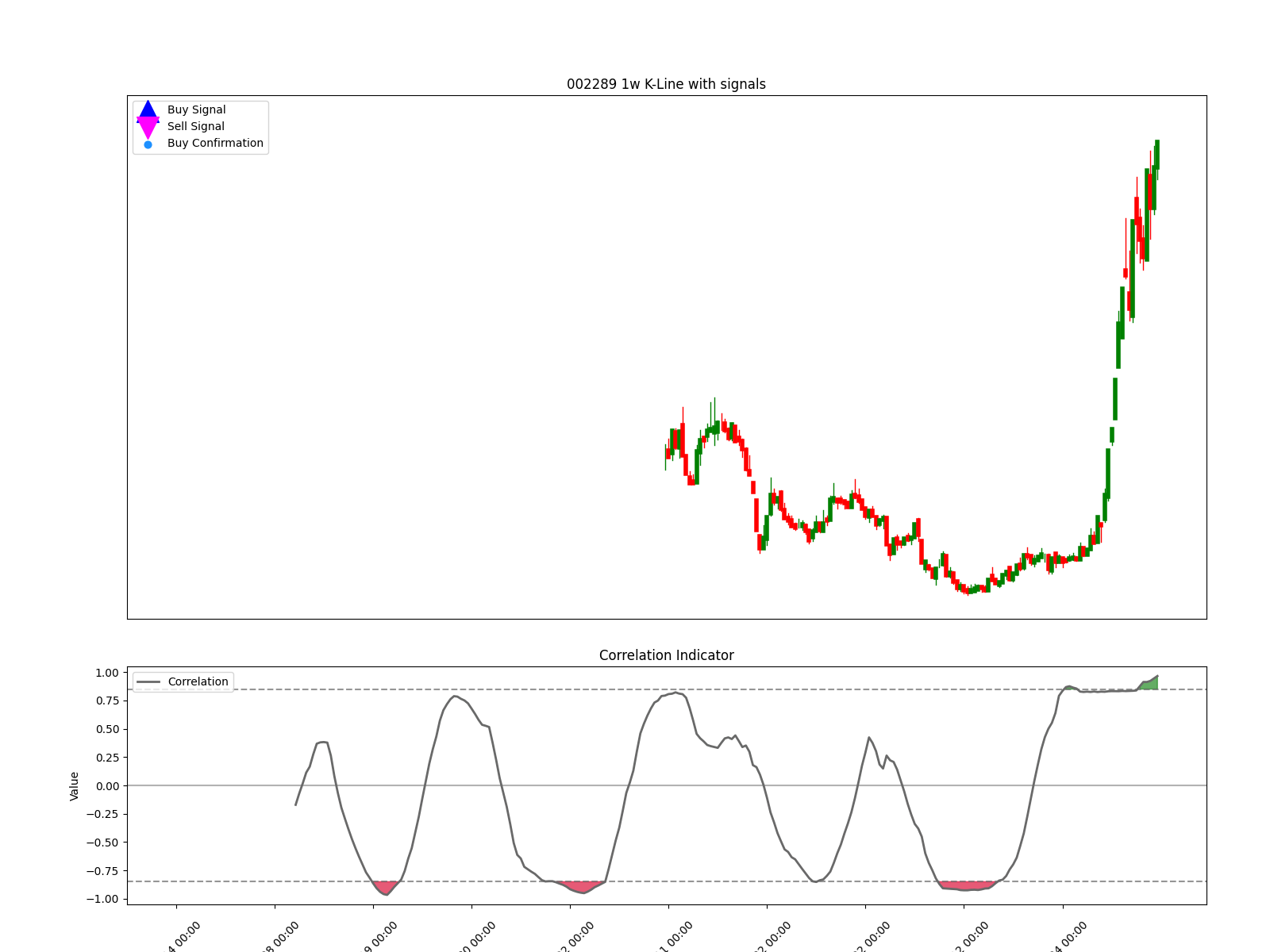The image size is (1270, 952).
Task: Click the -0.25 y-axis tick label
Action: pos(103,814)
